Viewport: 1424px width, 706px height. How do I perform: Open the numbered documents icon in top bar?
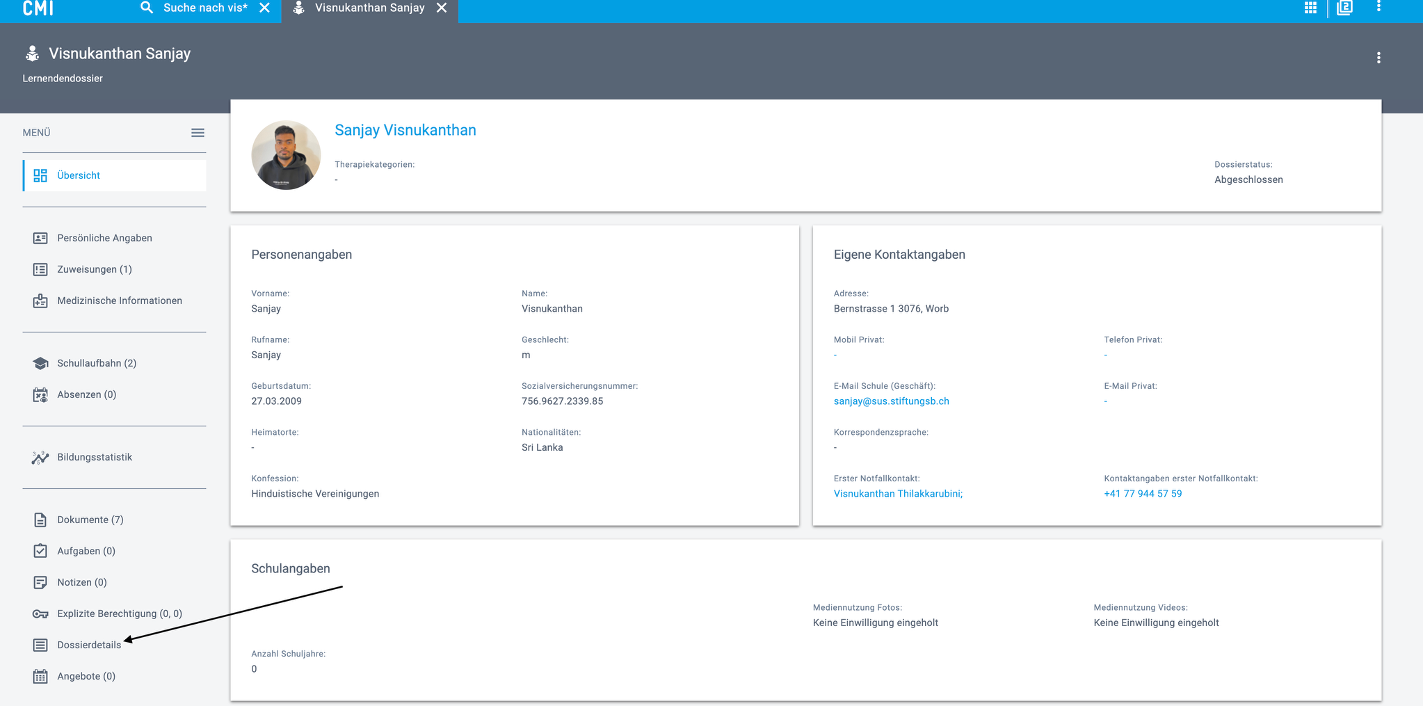click(x=1345, y=8)
